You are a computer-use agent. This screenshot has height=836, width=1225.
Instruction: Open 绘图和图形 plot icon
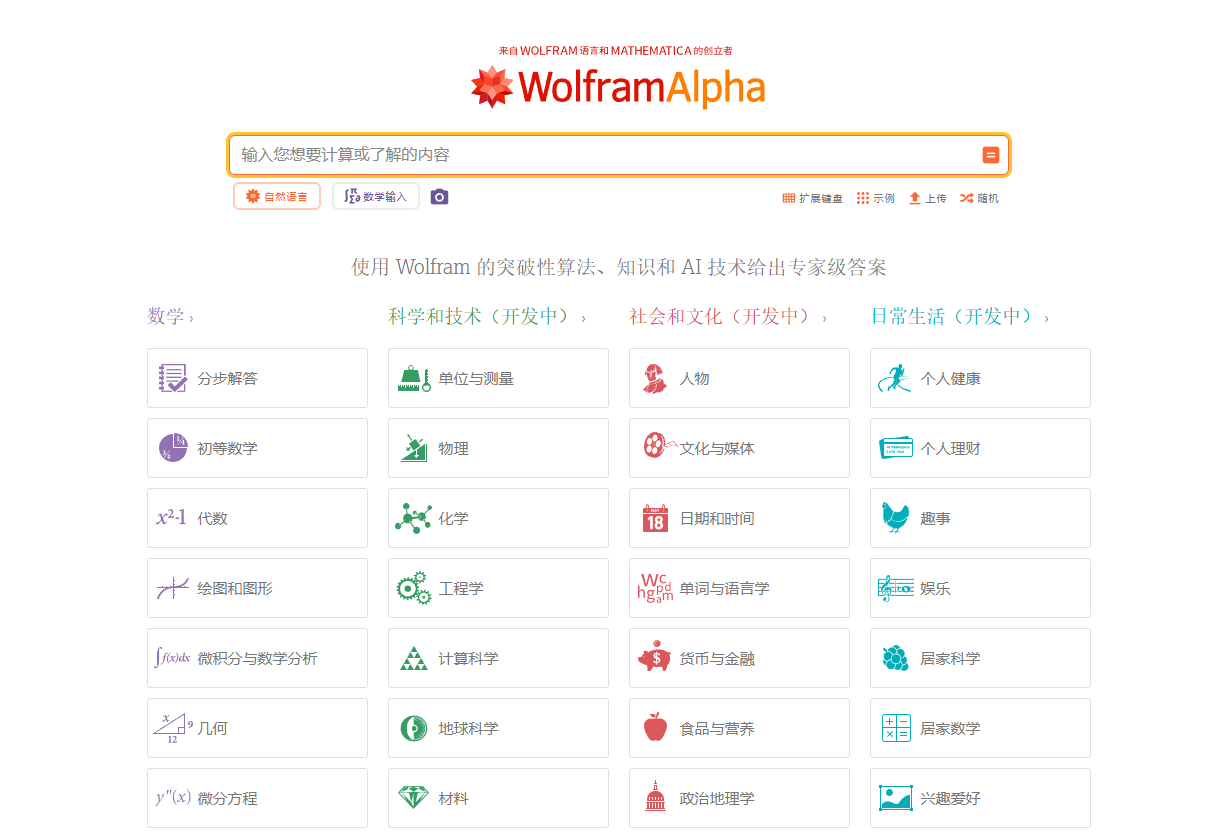[x=172, y=588]
